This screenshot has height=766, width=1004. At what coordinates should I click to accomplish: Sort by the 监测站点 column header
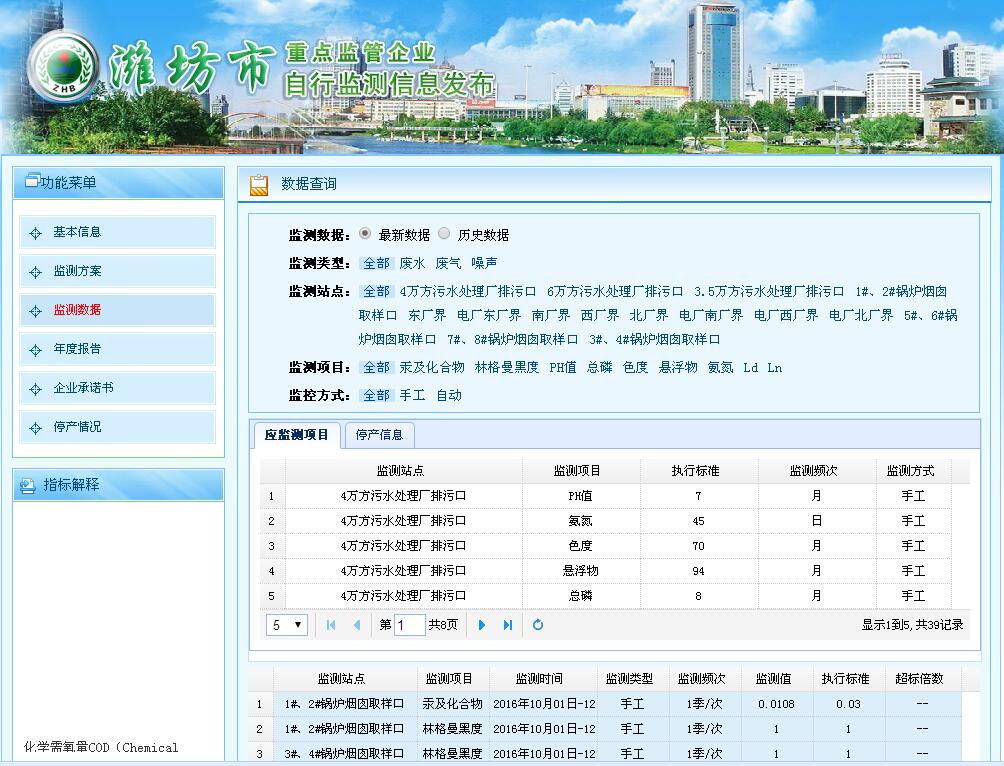pos(400,471)
